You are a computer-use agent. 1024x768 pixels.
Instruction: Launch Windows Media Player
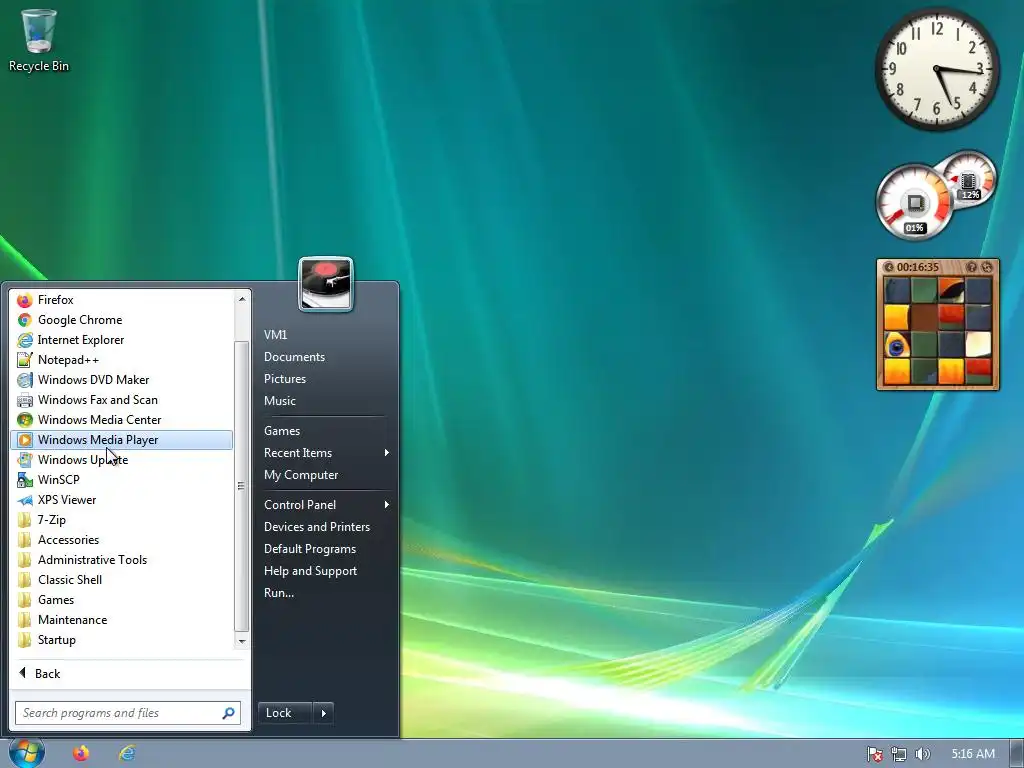point(121,440)
